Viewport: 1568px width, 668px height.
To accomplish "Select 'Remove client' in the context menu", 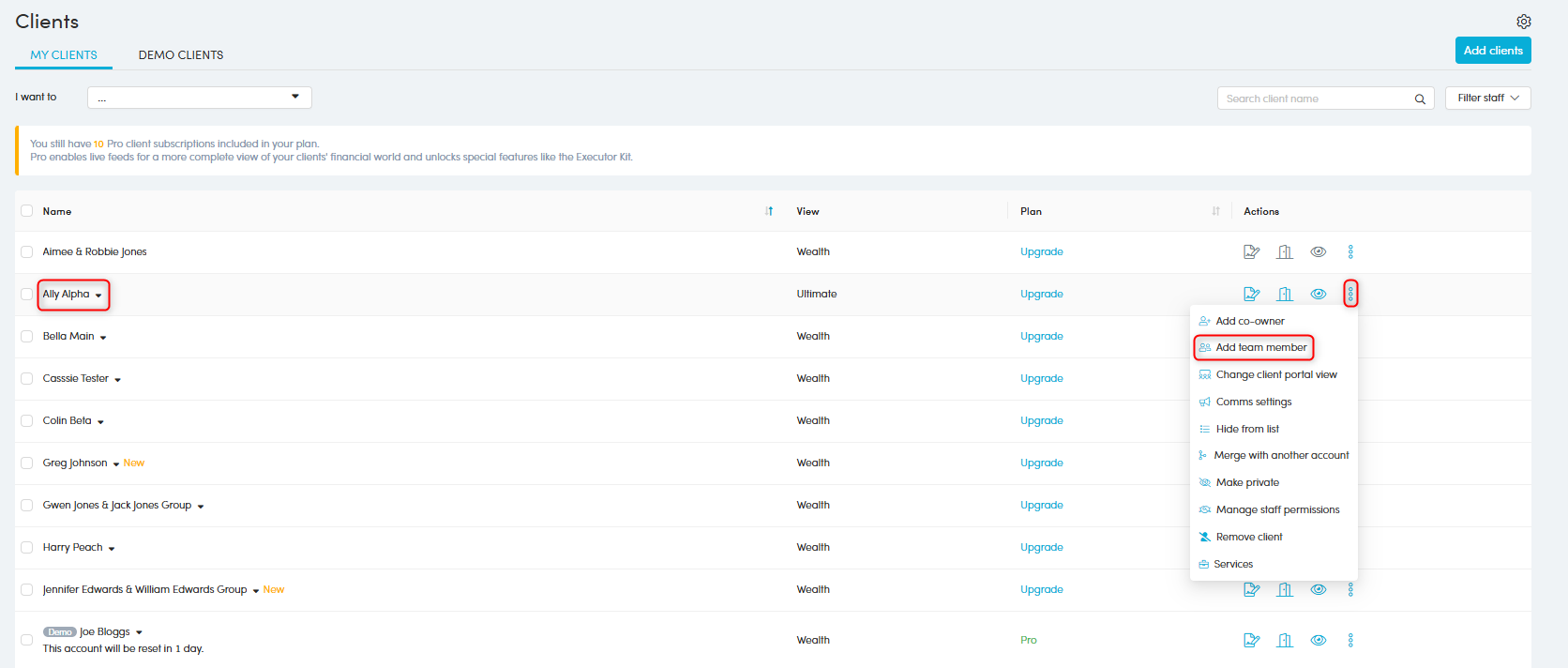I will click(1249, 537).
